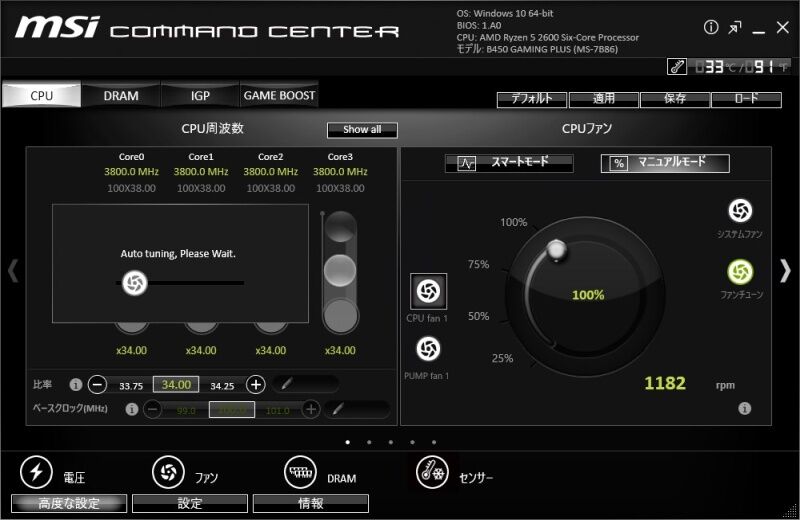
Task: Select the PUMP fan 1 icon
Action: 428,349
